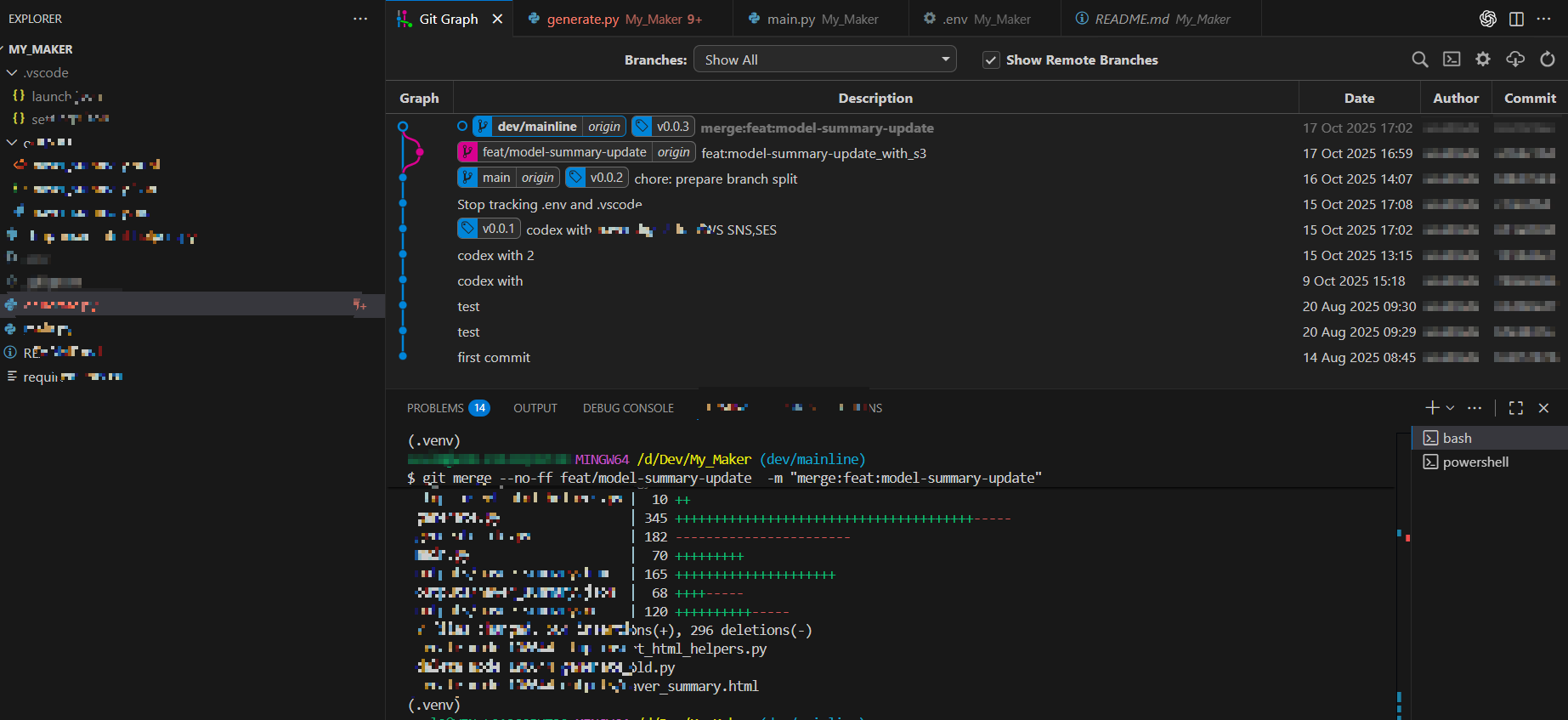Switch to the generate.py tab
This screenshot has height=720, width=1568.
[x=623, y=19]
